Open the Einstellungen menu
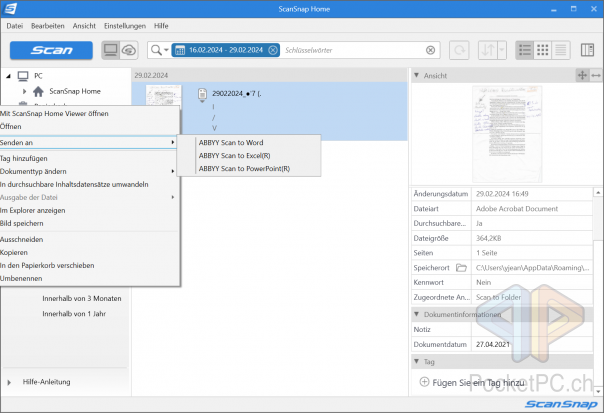Image resolution: width=604 pixels, height=413 pixels. (125, 26)
